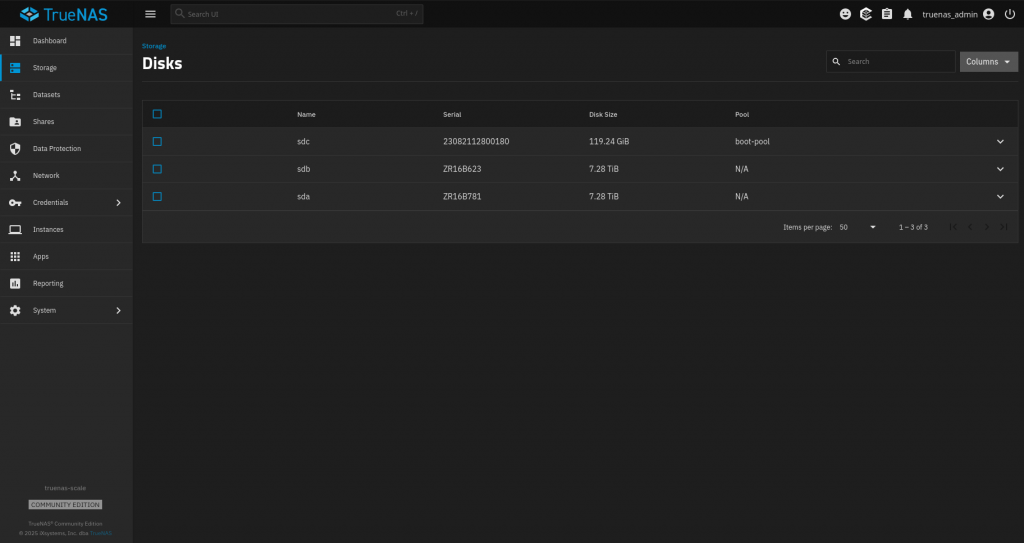This screenshot has height=543, width=1024.
Task: Expand the sda disk row details
Action: tap(1000, 196)
